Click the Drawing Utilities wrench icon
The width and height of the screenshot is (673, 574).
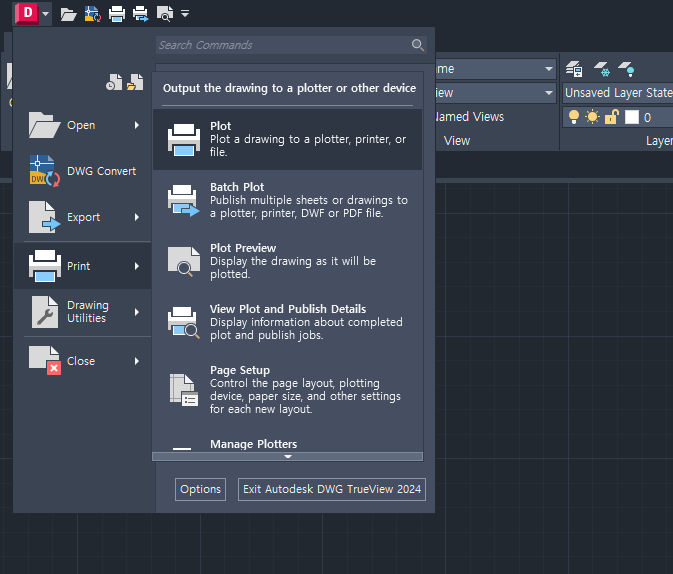pyautogui.click(x=44, y=312)
